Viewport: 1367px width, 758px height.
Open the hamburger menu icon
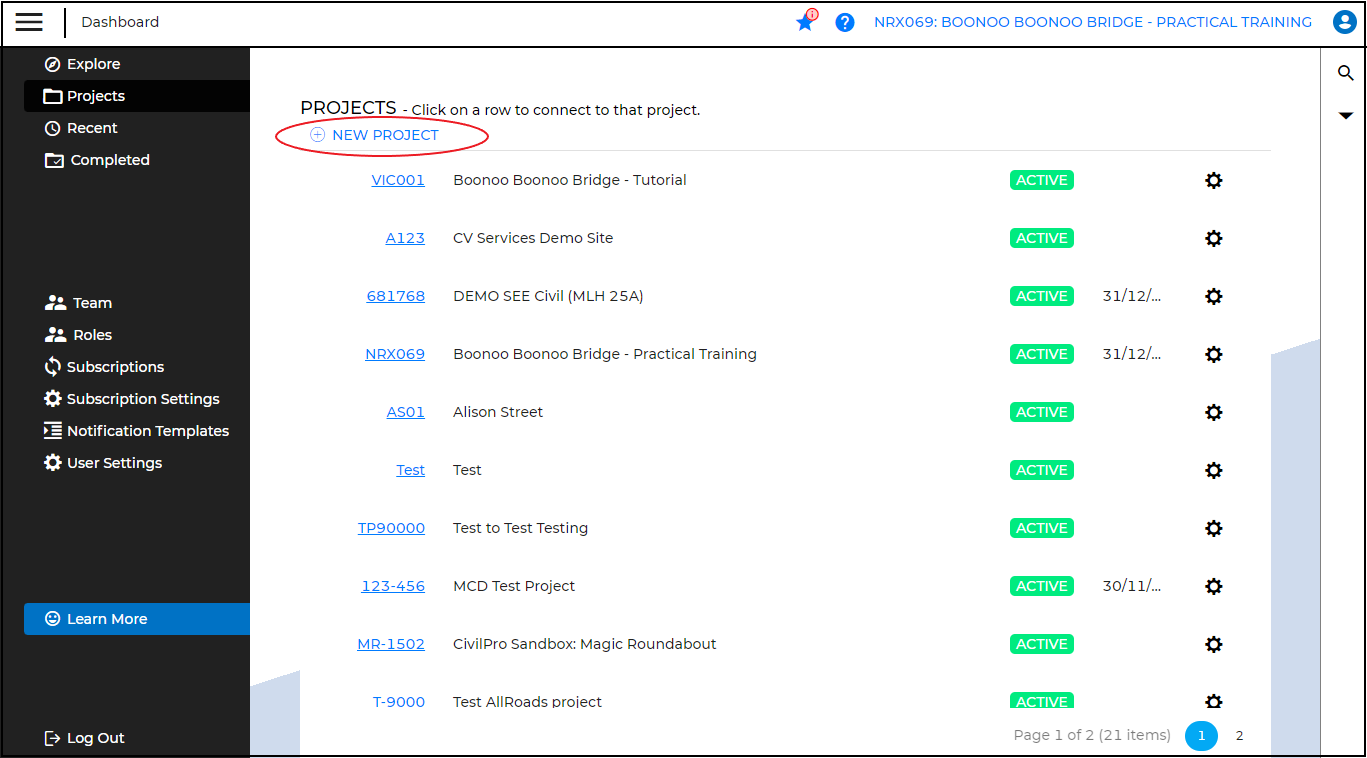pos(29,22)
